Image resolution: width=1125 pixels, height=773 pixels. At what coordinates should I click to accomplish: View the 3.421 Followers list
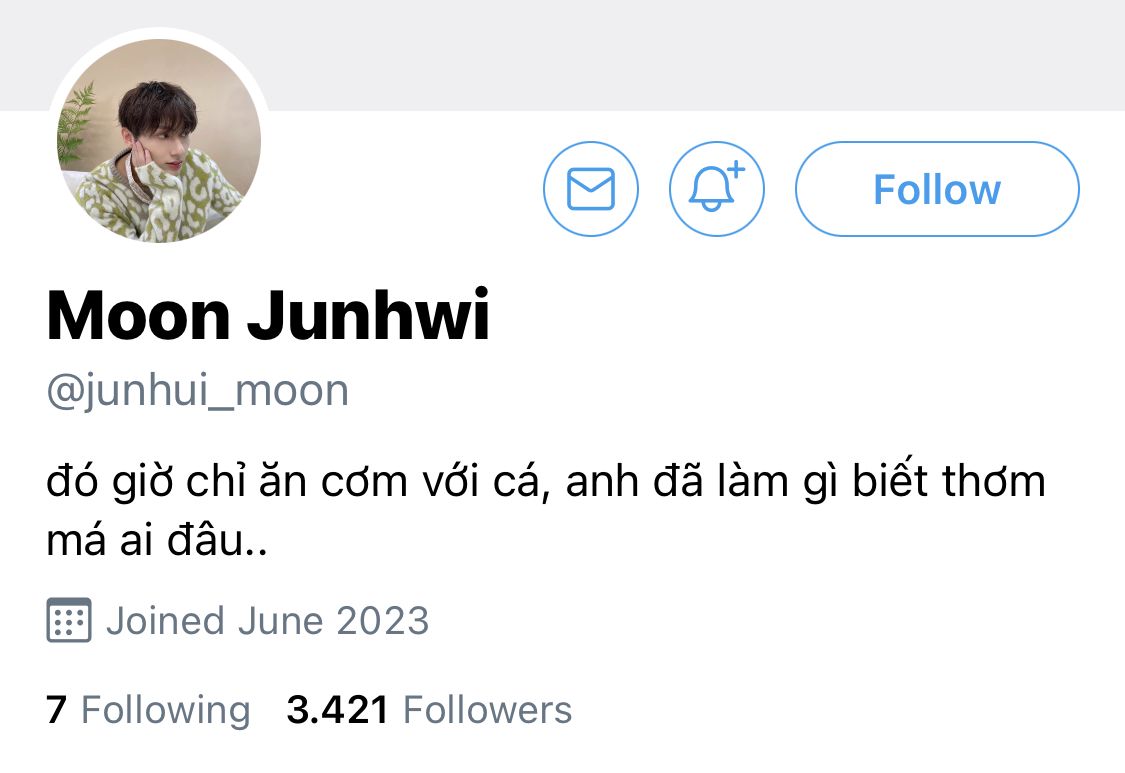429,710
